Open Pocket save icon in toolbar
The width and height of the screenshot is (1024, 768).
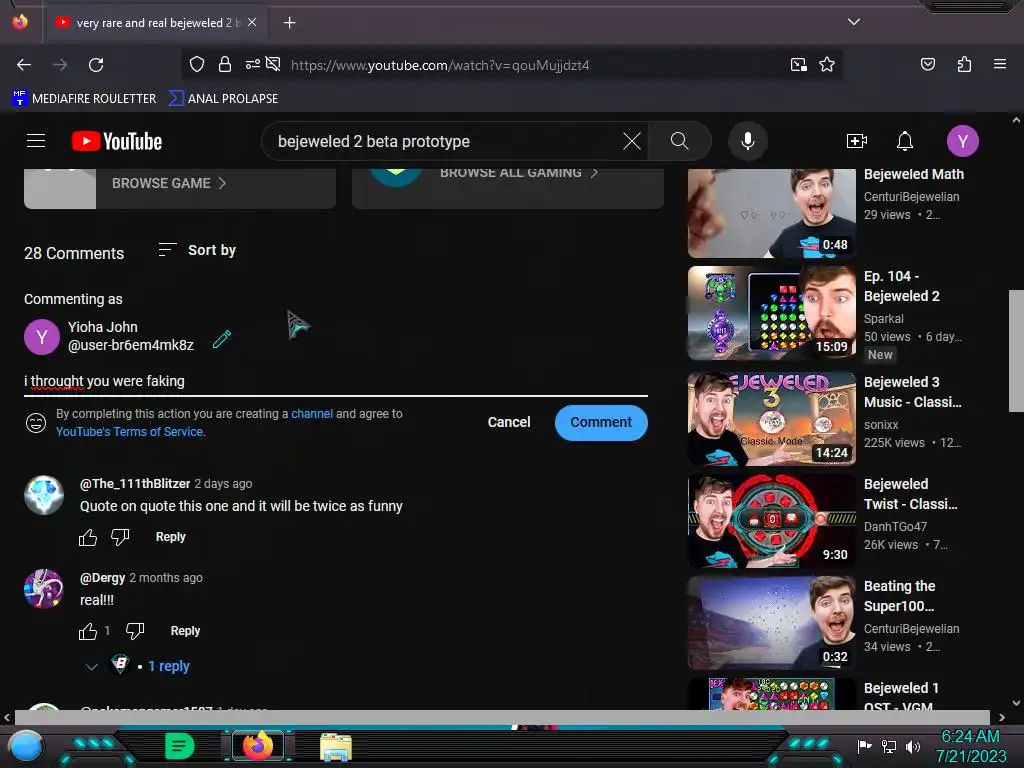pyautogui.click(x=927, y=64)
